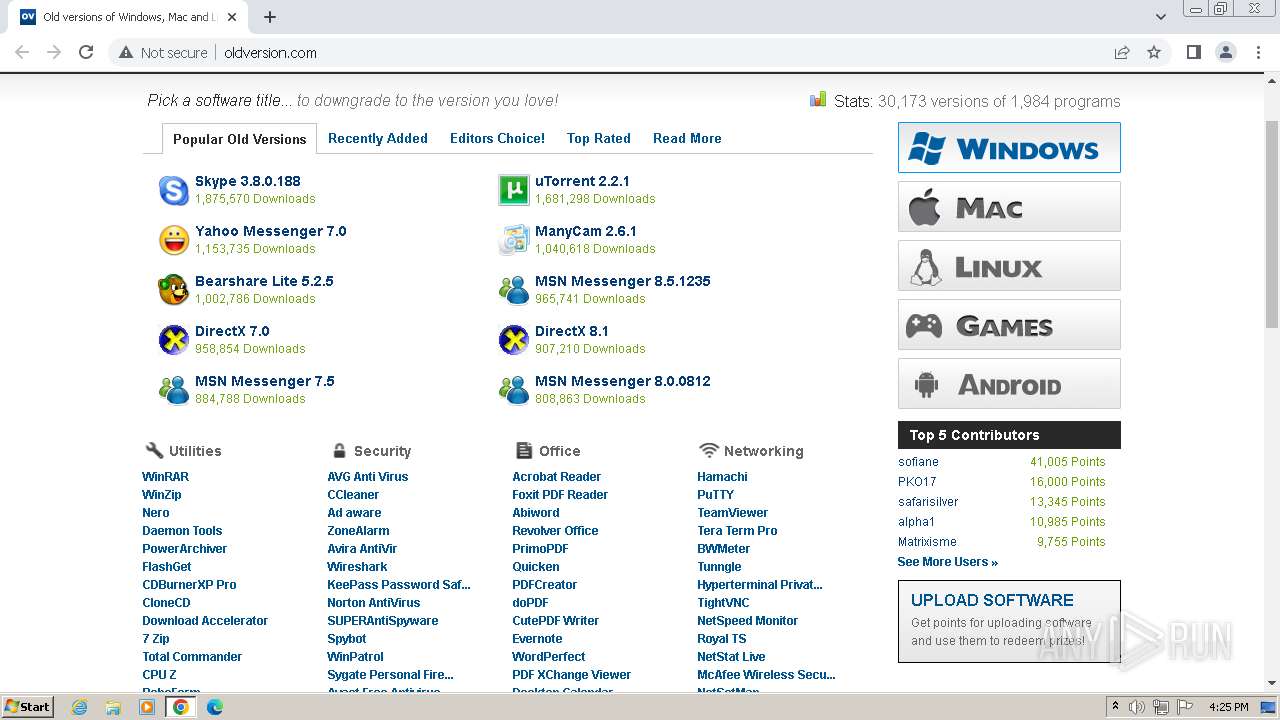Open the TeamViewer link
Image resolution: width=1280 pixels, height=720 pixels.
point(732,513)
